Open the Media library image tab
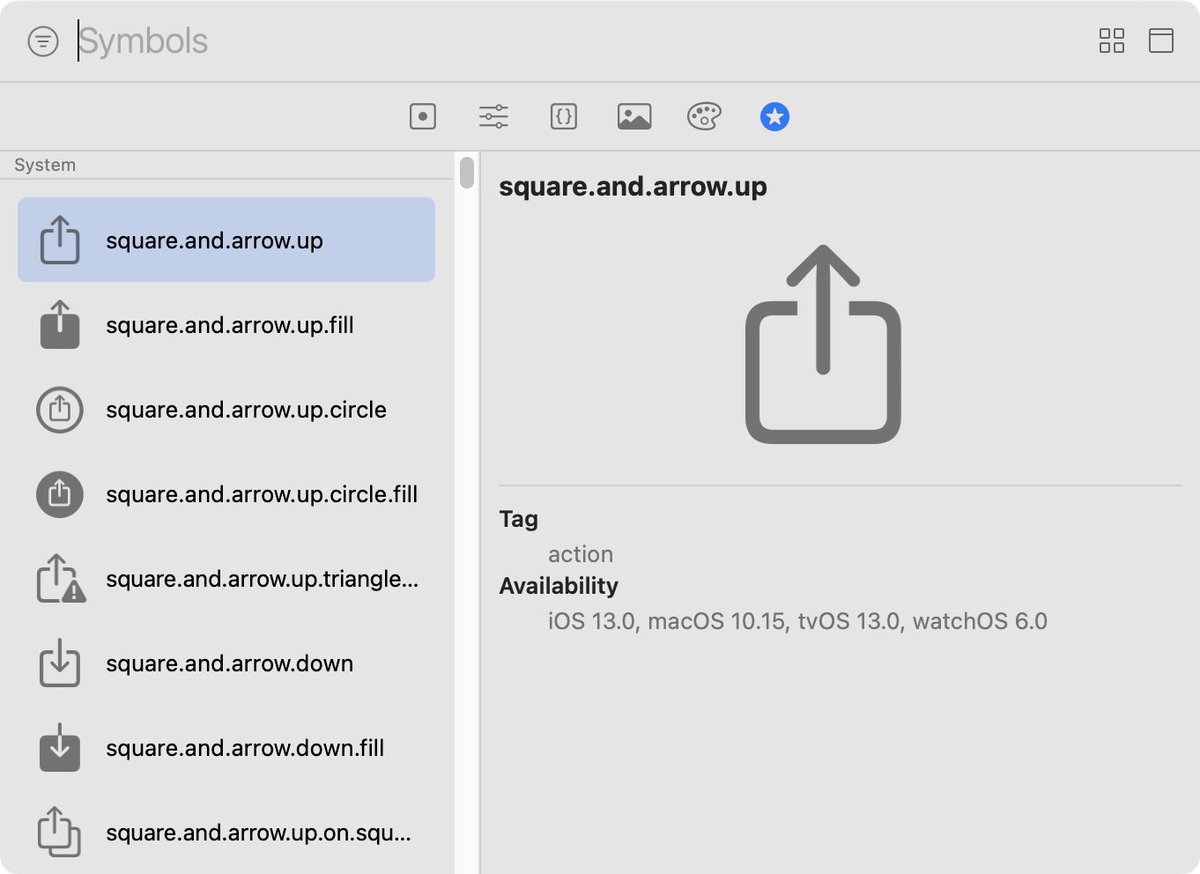1200x874 pixels. click(634, 117)
